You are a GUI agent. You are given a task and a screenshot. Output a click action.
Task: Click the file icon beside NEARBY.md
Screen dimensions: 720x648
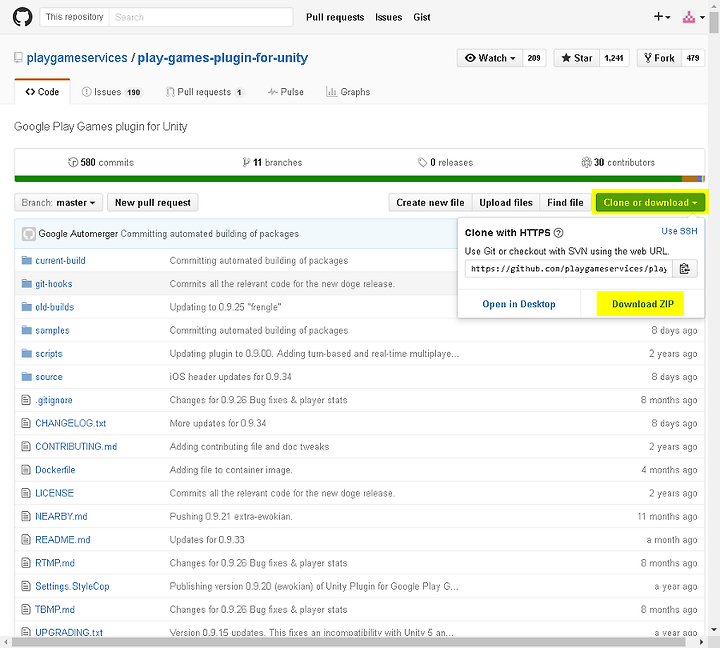click(x=26, y=516)
